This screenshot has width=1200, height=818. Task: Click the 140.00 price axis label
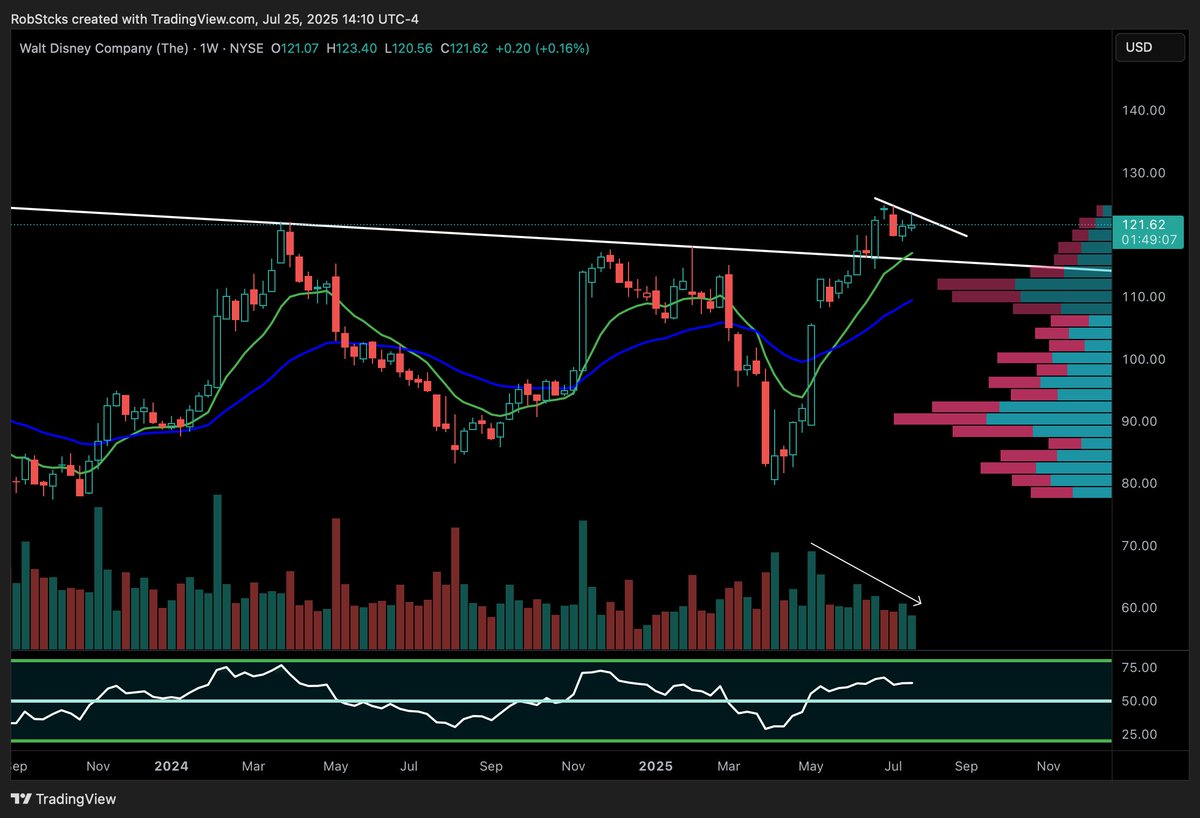pos(1142,110)
